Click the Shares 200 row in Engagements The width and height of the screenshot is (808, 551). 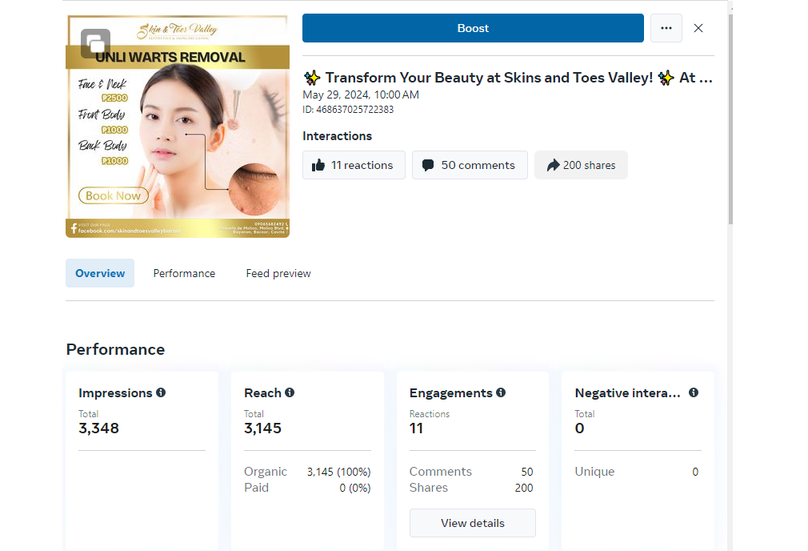click(x=472, y=488)
